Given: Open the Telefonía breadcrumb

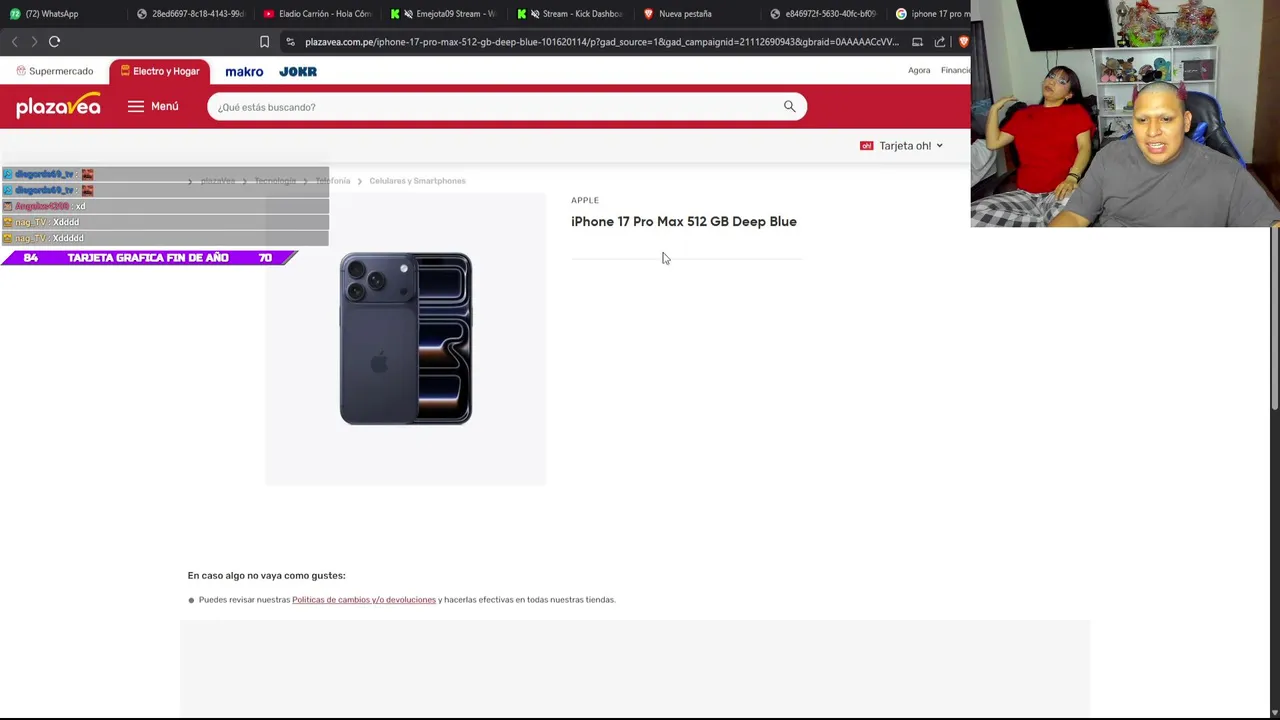Looking at the screenshot, I should (333, 181).
